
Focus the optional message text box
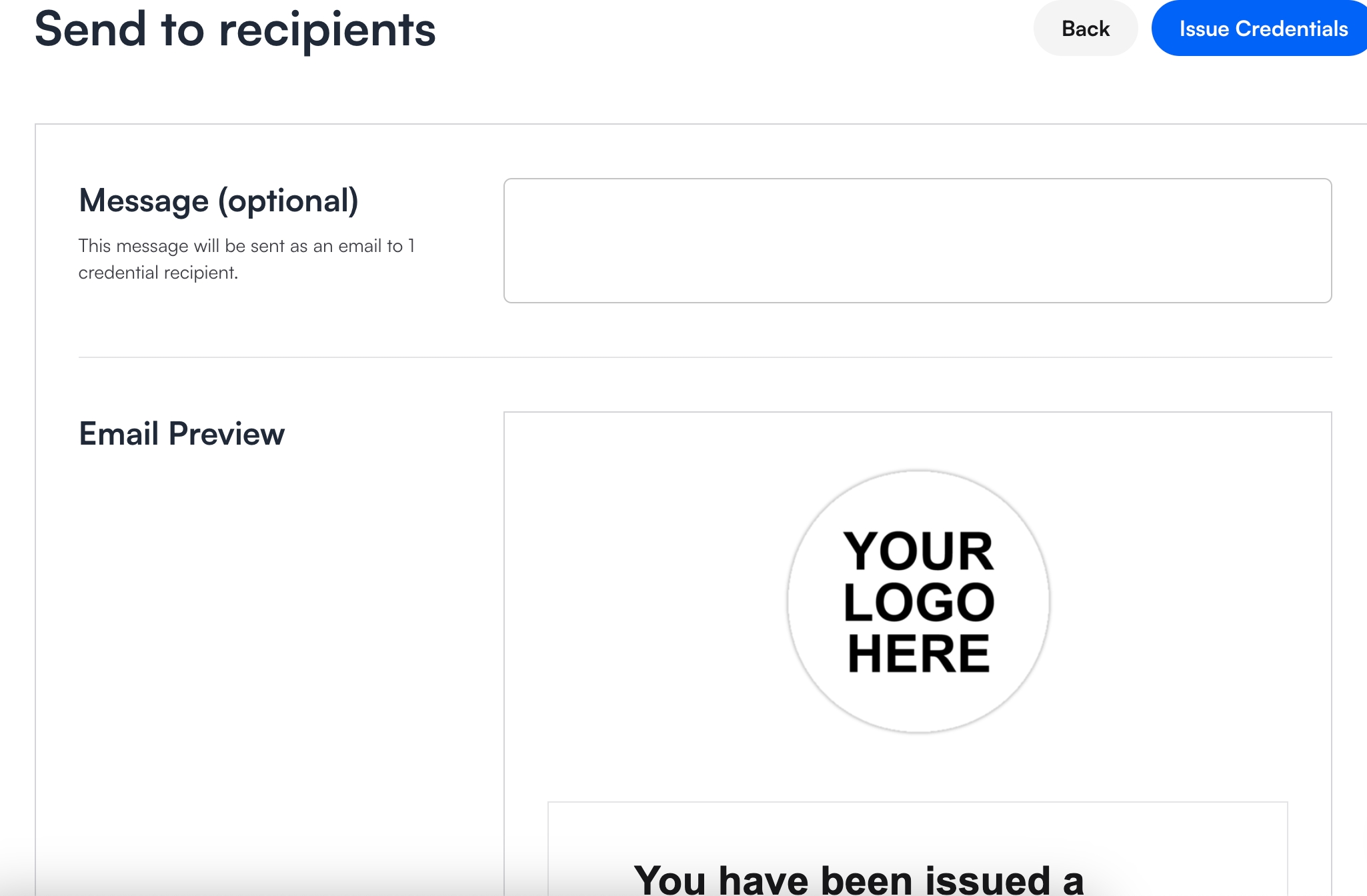tap(917, 240)
